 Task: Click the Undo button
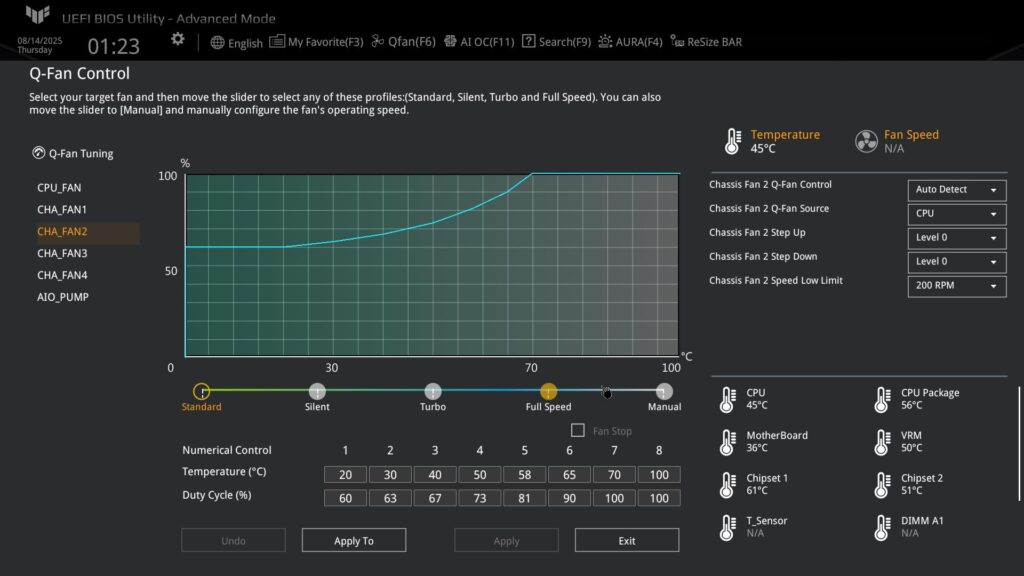(233, 540)
